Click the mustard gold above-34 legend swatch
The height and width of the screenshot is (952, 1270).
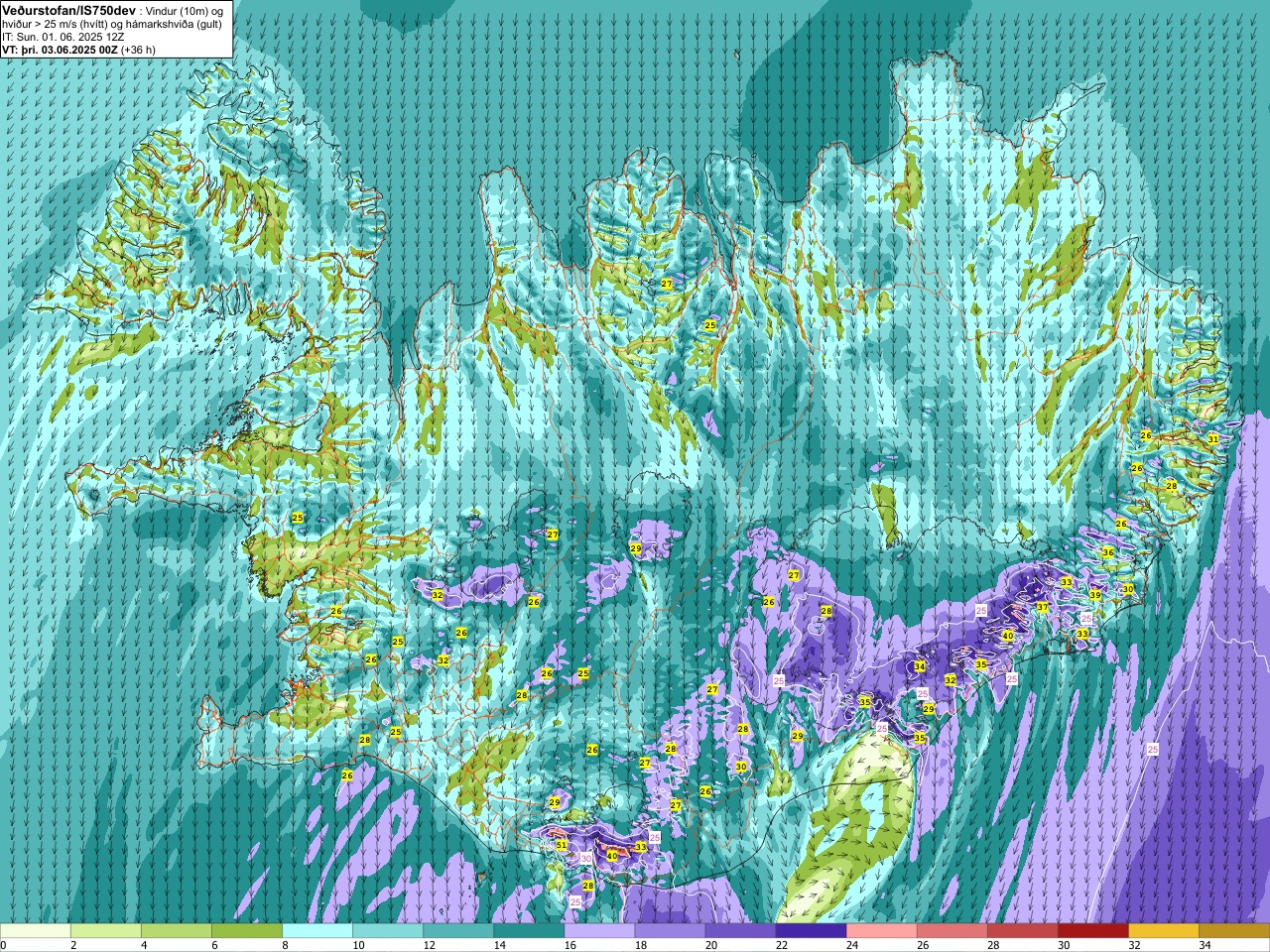1233,931
